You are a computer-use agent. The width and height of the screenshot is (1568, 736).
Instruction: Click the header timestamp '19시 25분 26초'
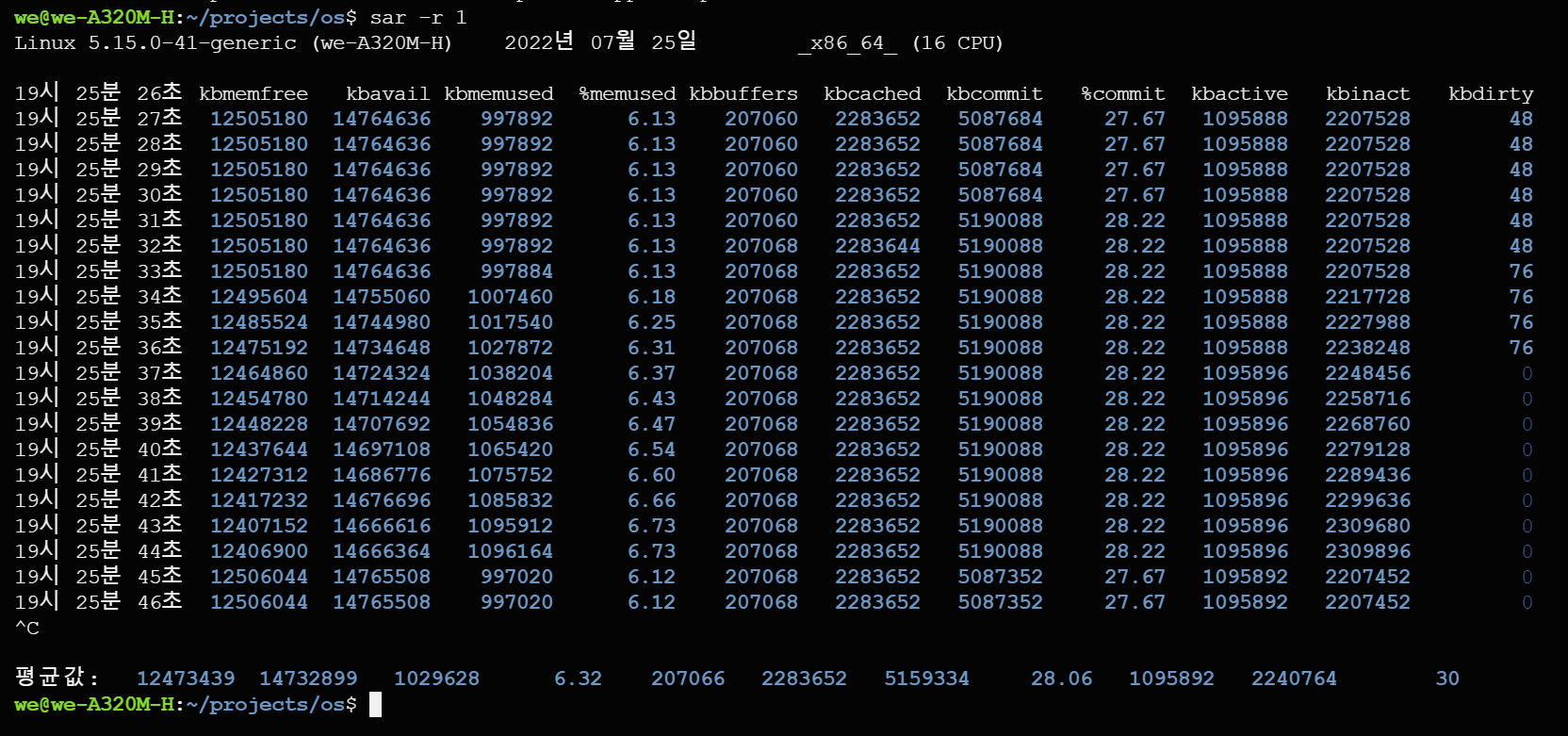(98, 92)
